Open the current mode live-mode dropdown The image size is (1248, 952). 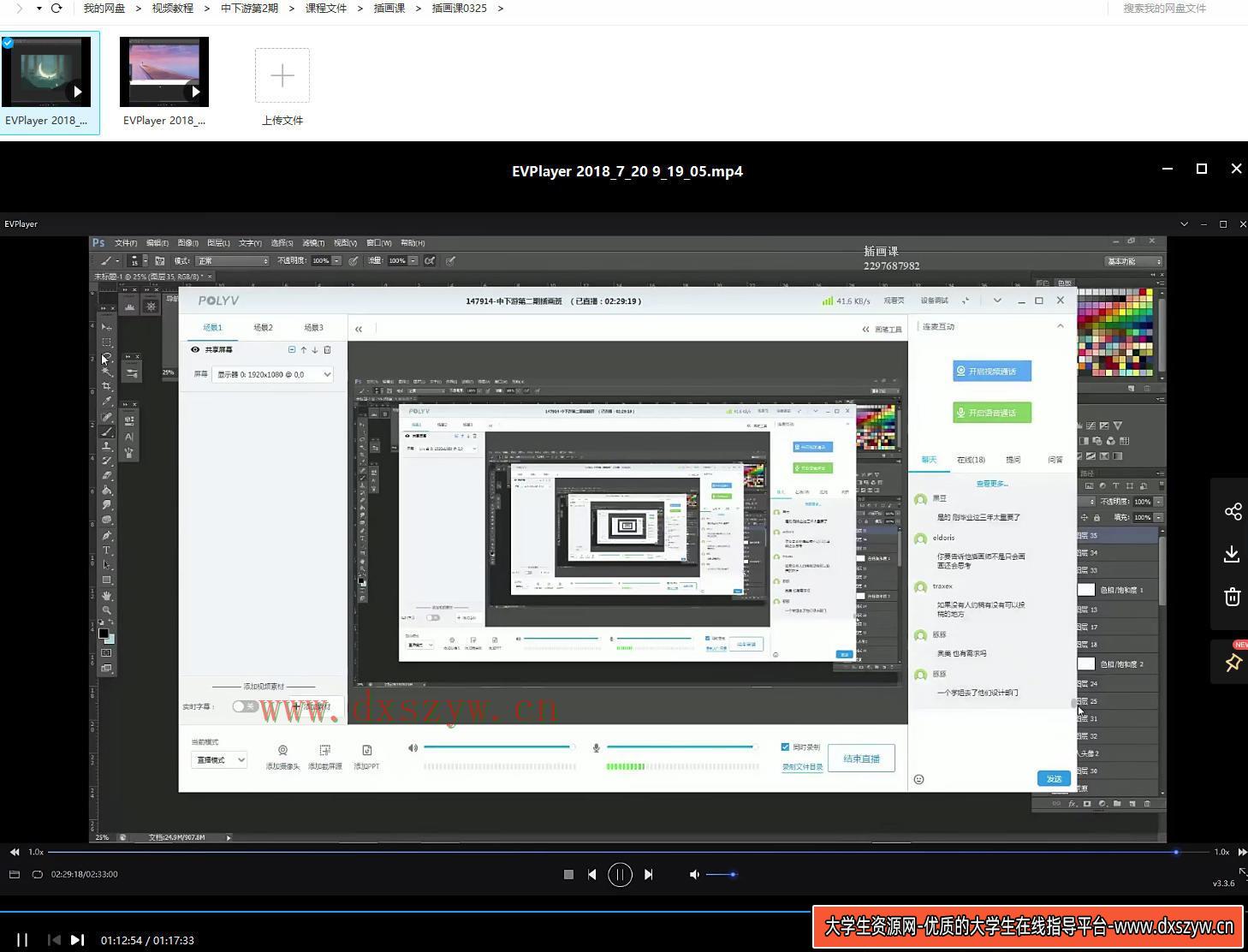point(219,759)
